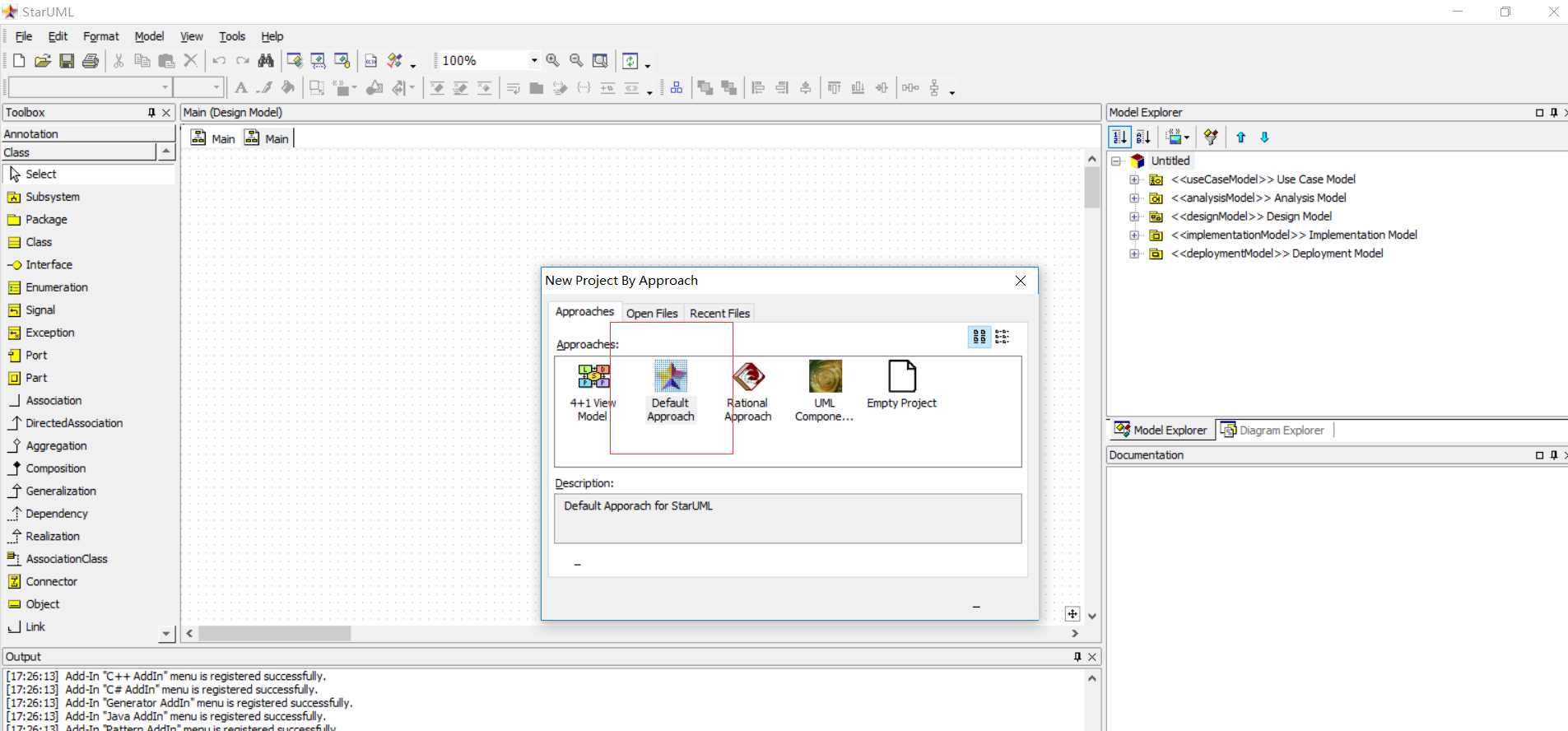The width and height of the screenshot is (1568, 731).
Task: Switch to the Open Files tab
Action: coord(652,314)
